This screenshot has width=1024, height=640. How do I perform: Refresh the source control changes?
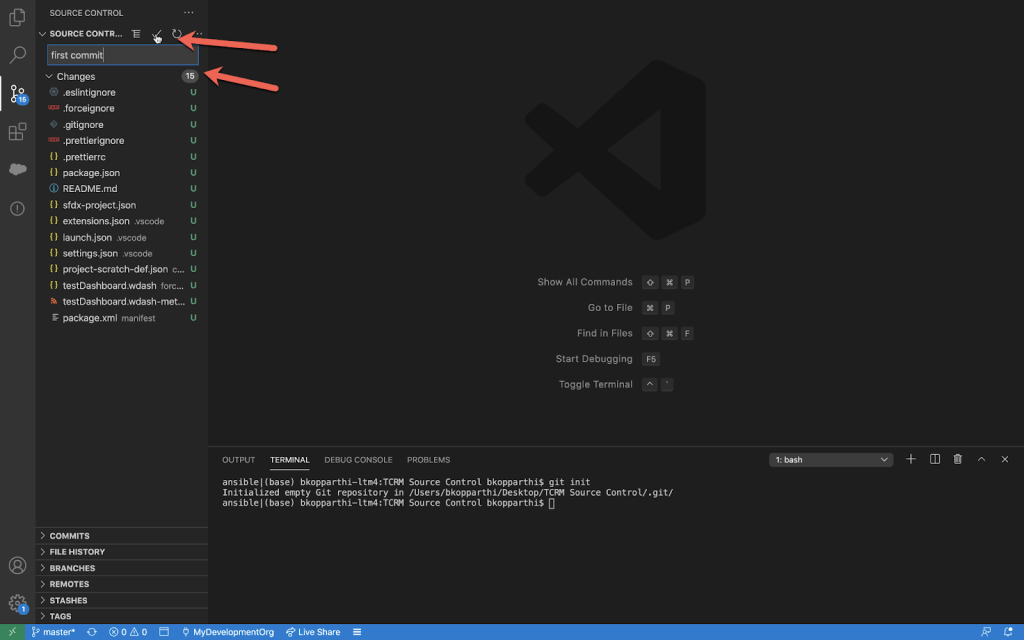pyautogui.click(x=177, y=34)
